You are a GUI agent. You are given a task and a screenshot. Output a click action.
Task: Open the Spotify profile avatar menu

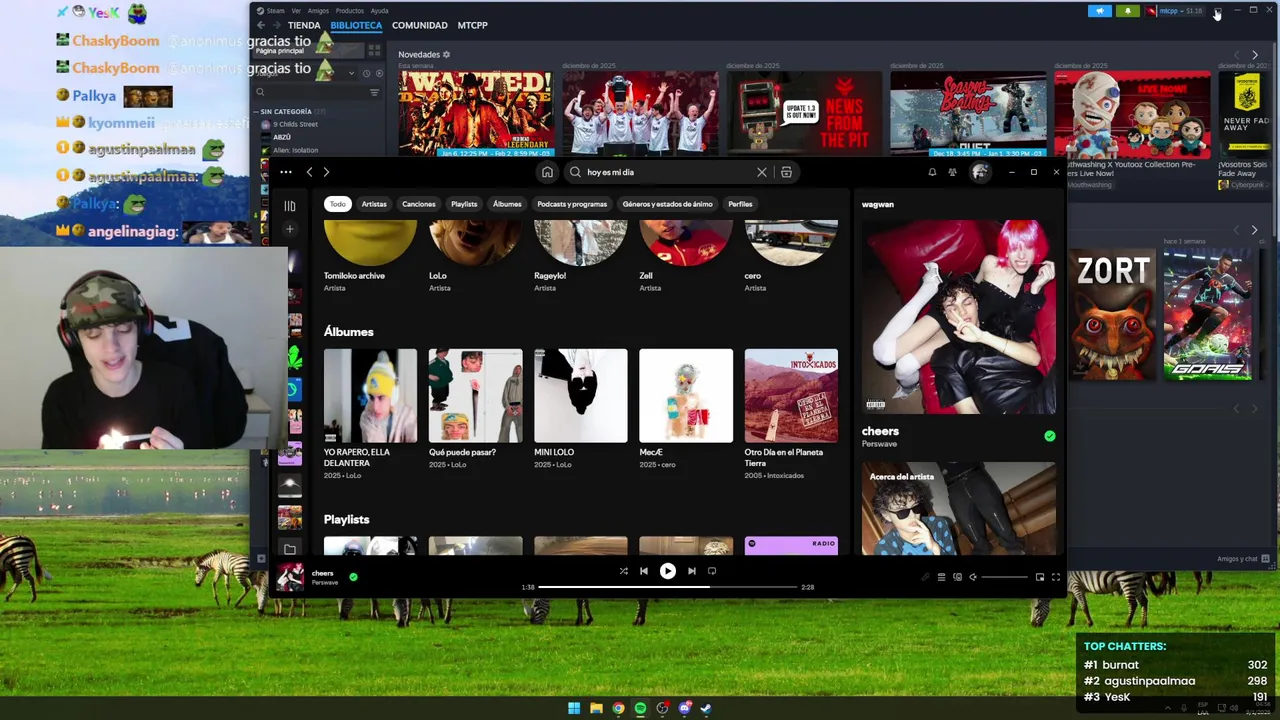[x=980, y=172]
